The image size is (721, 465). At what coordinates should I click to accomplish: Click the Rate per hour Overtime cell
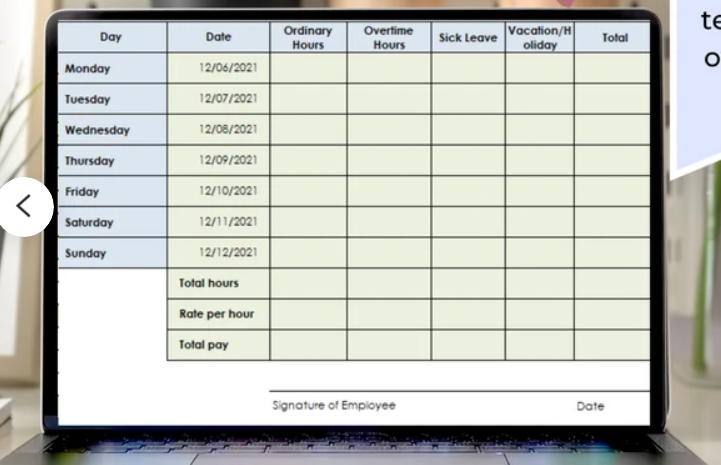389,314
